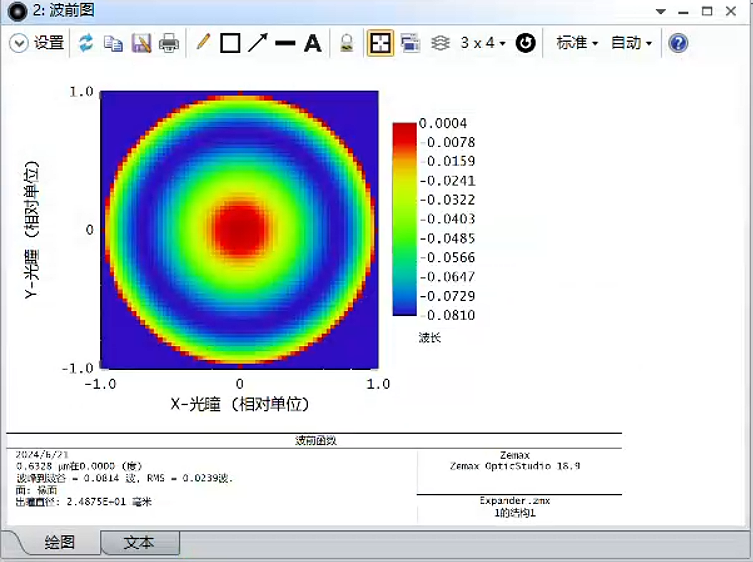Select the rectangle drawing tool

[x=230, y=43]
